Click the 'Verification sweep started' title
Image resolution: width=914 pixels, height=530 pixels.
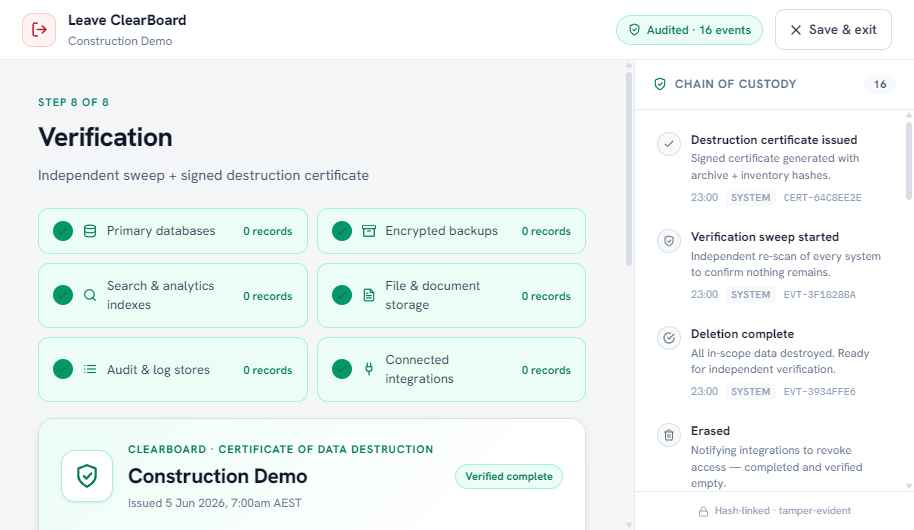(x=765, y=237)
